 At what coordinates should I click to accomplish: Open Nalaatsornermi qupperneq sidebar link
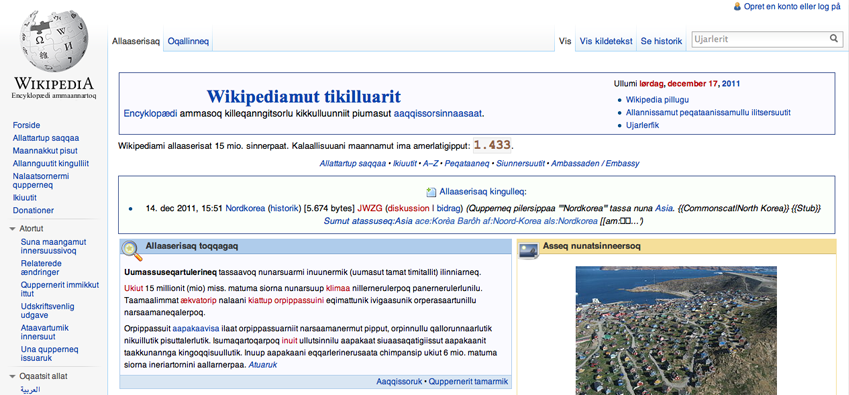tap(41, 180)
